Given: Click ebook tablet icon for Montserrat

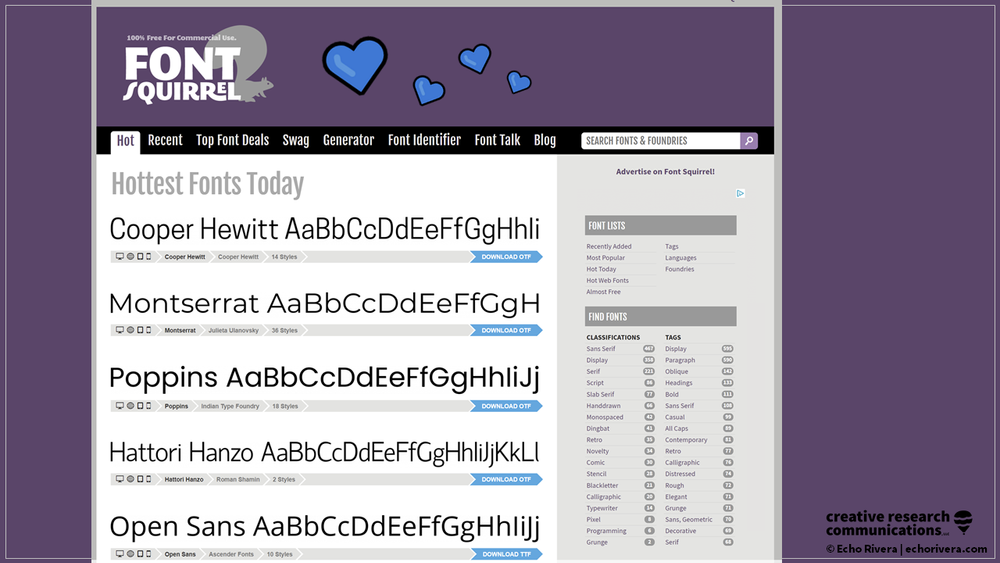Looking at the screenshot, I should tap(140, 330).
